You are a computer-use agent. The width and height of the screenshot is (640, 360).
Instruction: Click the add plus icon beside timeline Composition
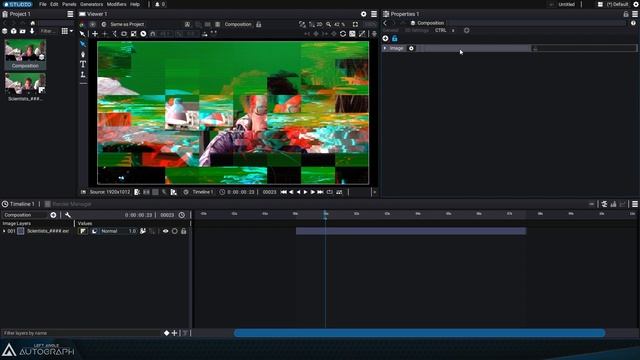pos(53,215)
